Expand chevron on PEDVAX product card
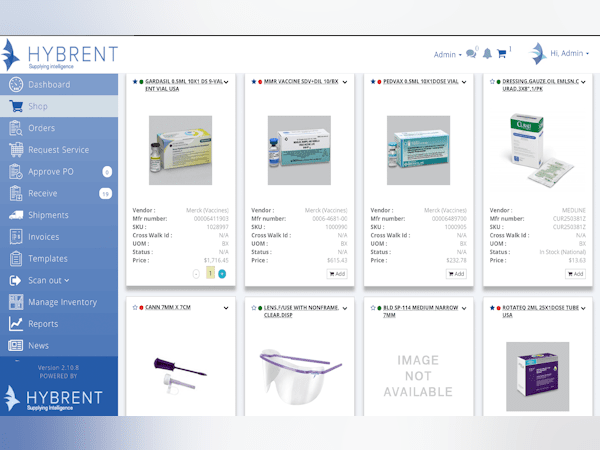This screenshot has height=450, width=600. [x=467, y=81]
